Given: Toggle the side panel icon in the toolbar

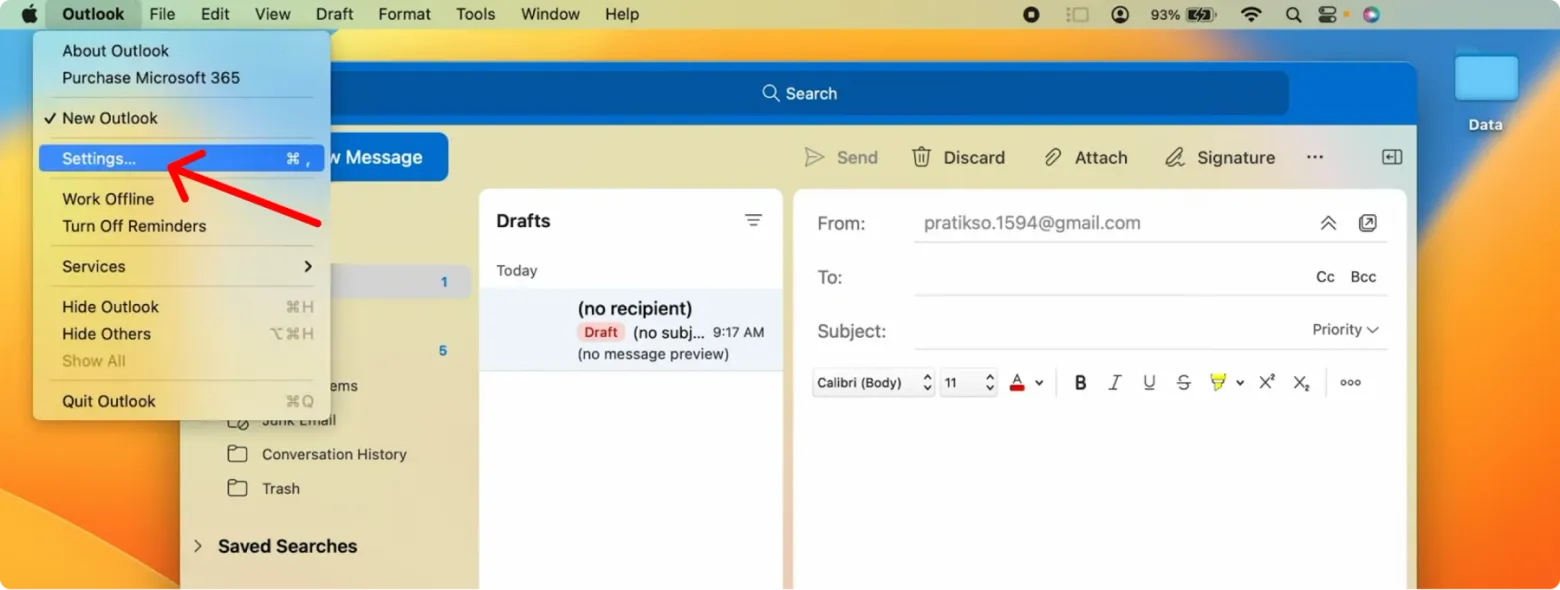Looking at the screenshot, I should tap(1392, 157).
